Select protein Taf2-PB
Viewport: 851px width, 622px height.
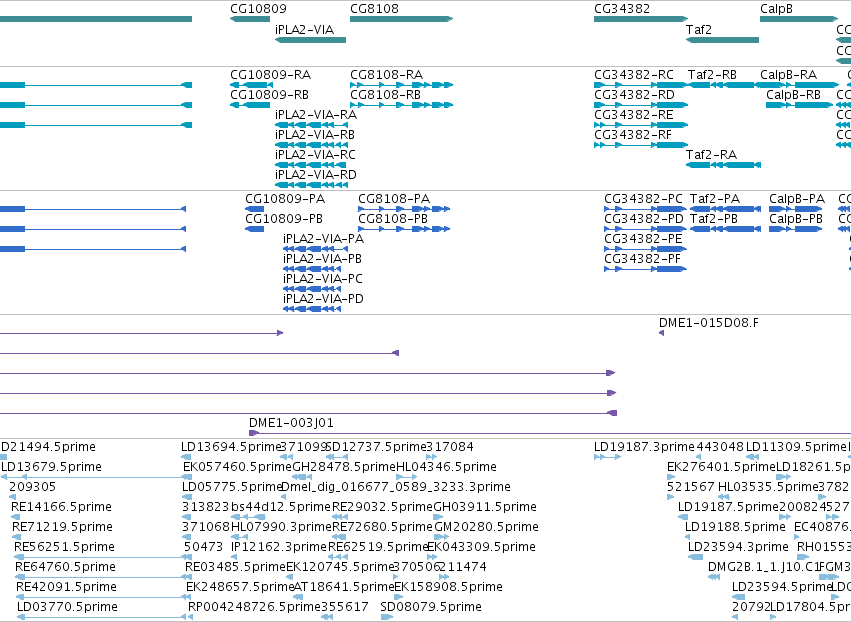[725, 229]
